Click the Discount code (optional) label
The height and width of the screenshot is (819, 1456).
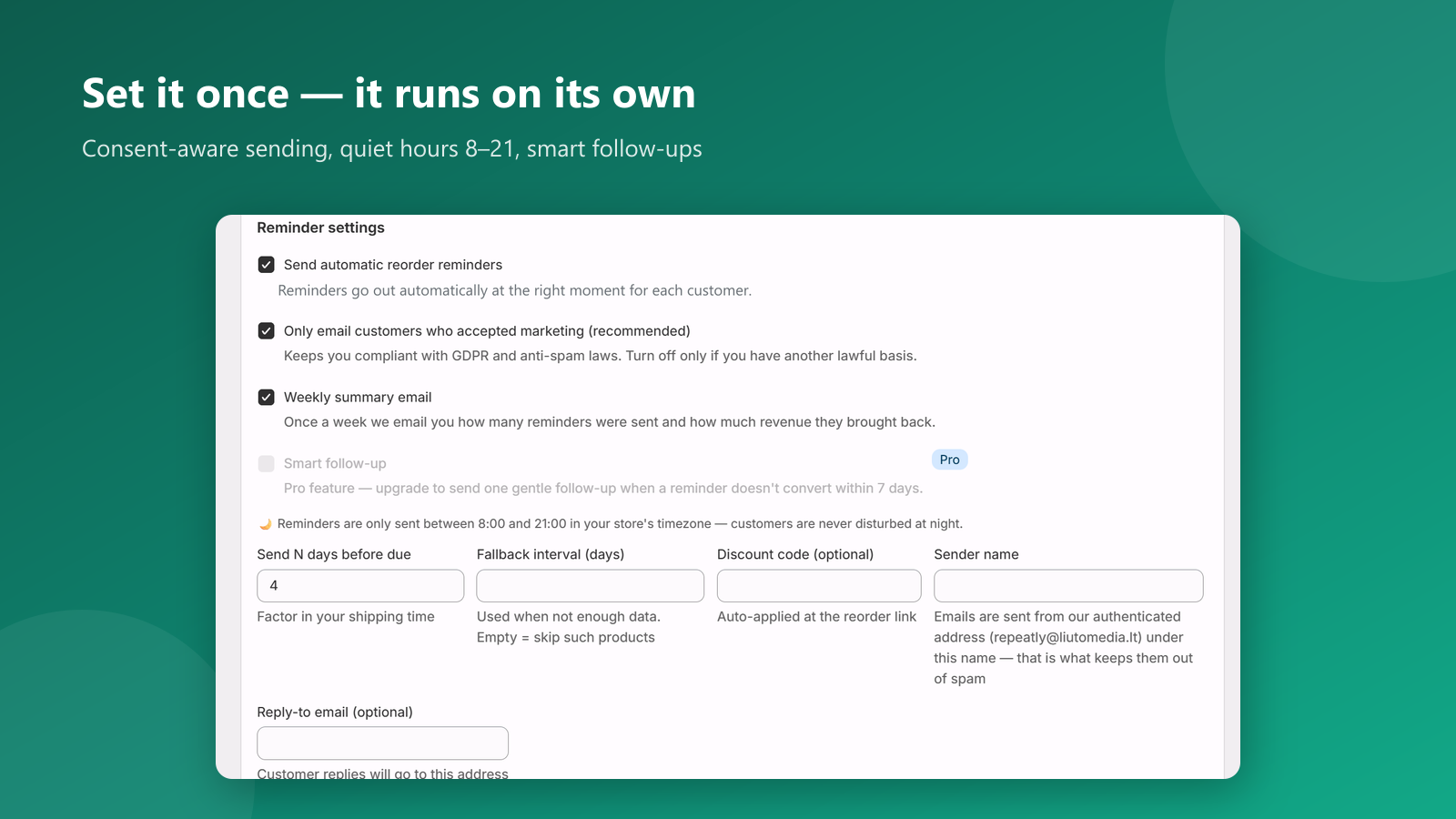pos(795,554)
